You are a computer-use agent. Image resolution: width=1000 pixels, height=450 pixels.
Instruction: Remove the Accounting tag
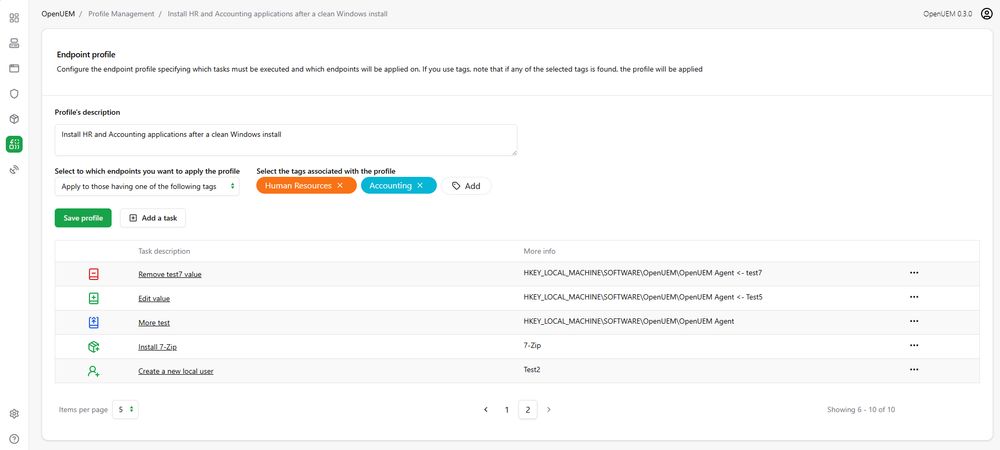tap(420, 186)
